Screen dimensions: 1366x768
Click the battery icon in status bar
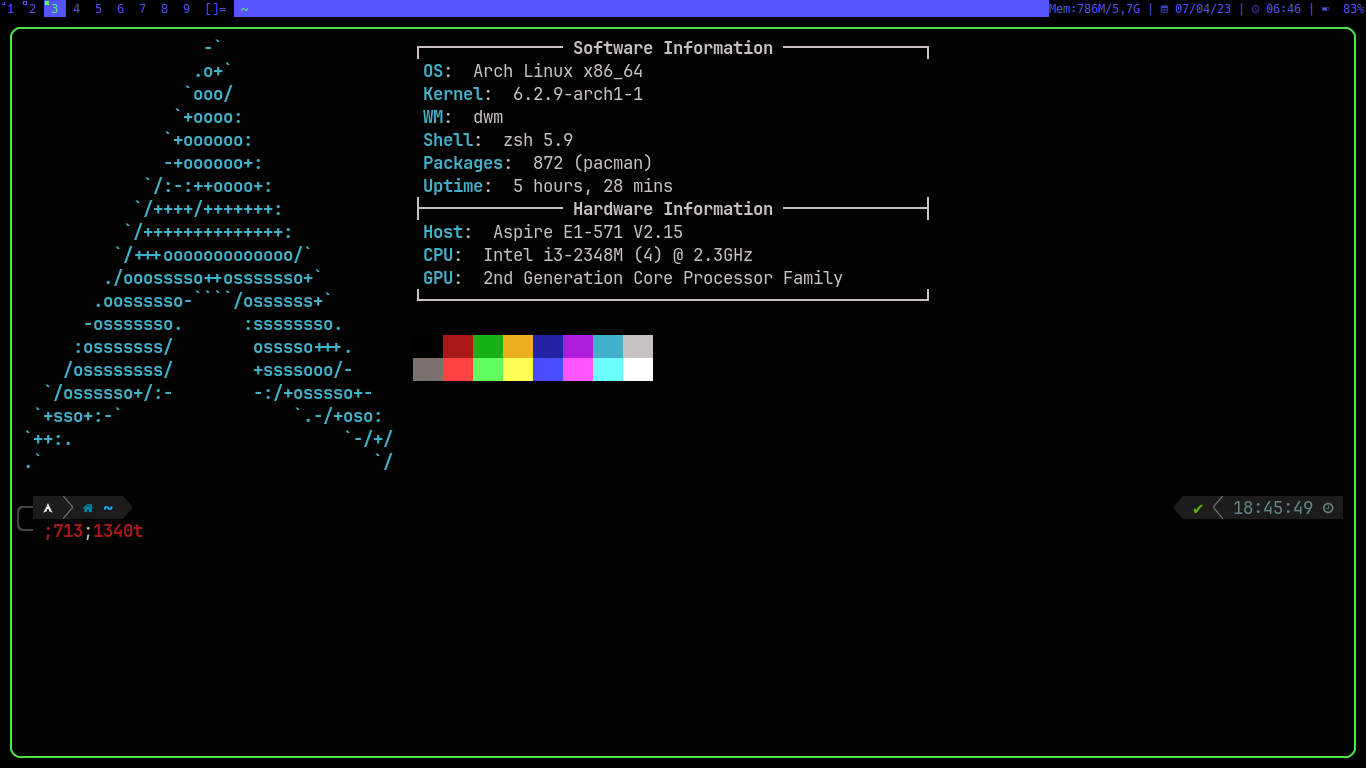click(x=1325, y=8)
